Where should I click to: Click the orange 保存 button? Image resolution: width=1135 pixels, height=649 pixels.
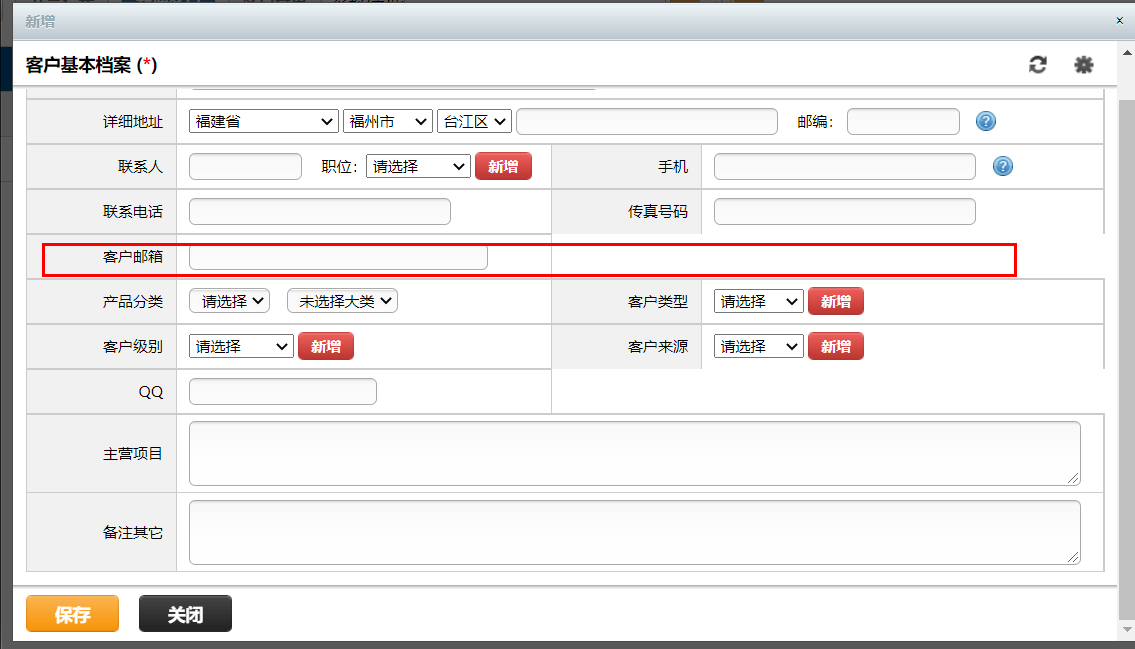tap(72, 614)
